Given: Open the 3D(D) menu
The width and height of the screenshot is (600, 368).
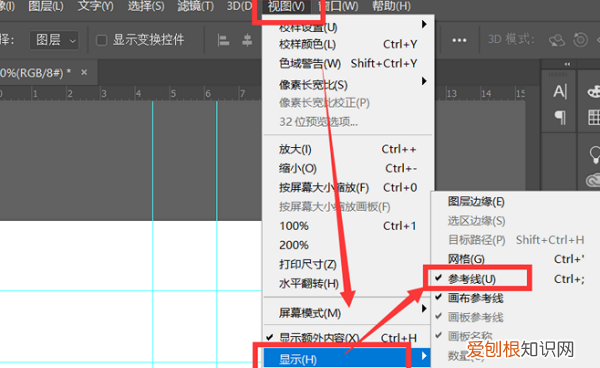Looking at the screenshot, I should click(239, 7).
